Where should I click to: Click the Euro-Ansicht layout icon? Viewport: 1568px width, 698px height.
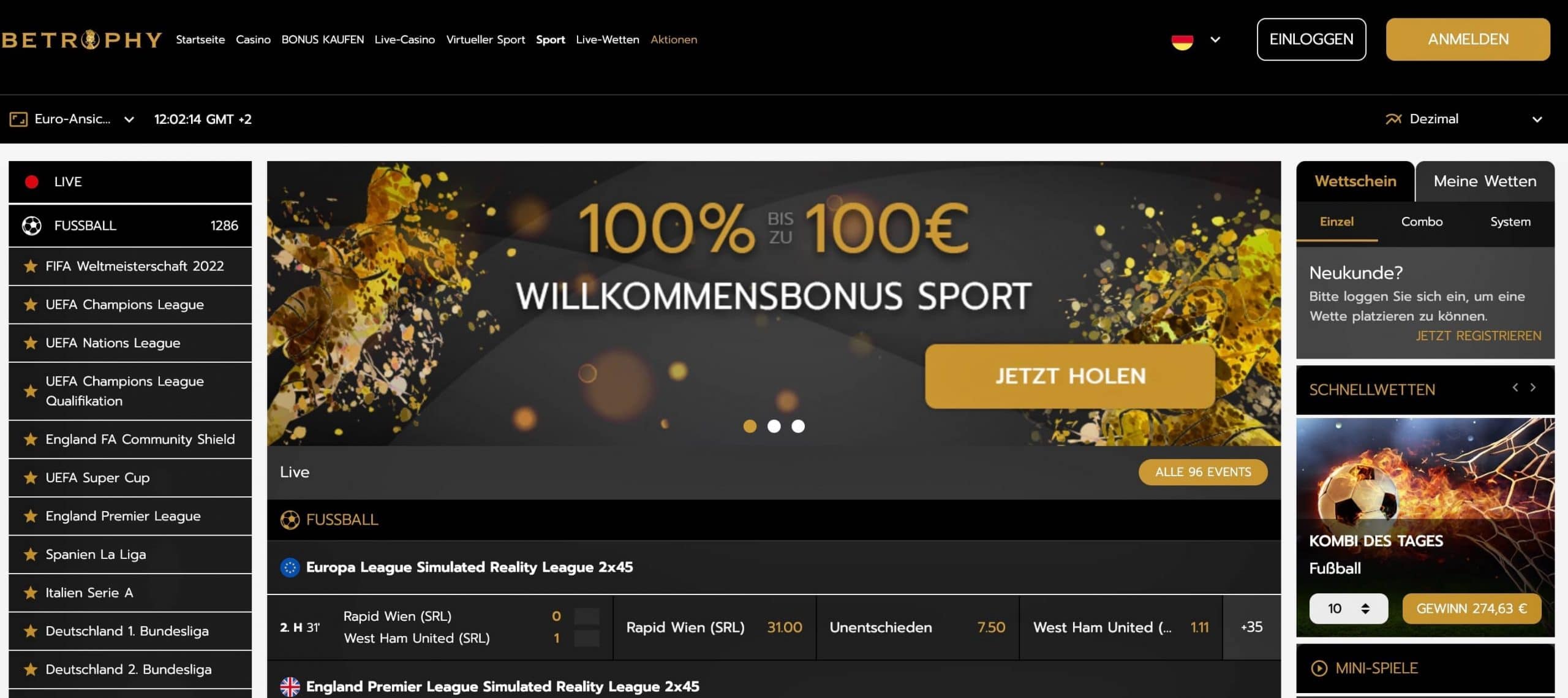[18, 119]
